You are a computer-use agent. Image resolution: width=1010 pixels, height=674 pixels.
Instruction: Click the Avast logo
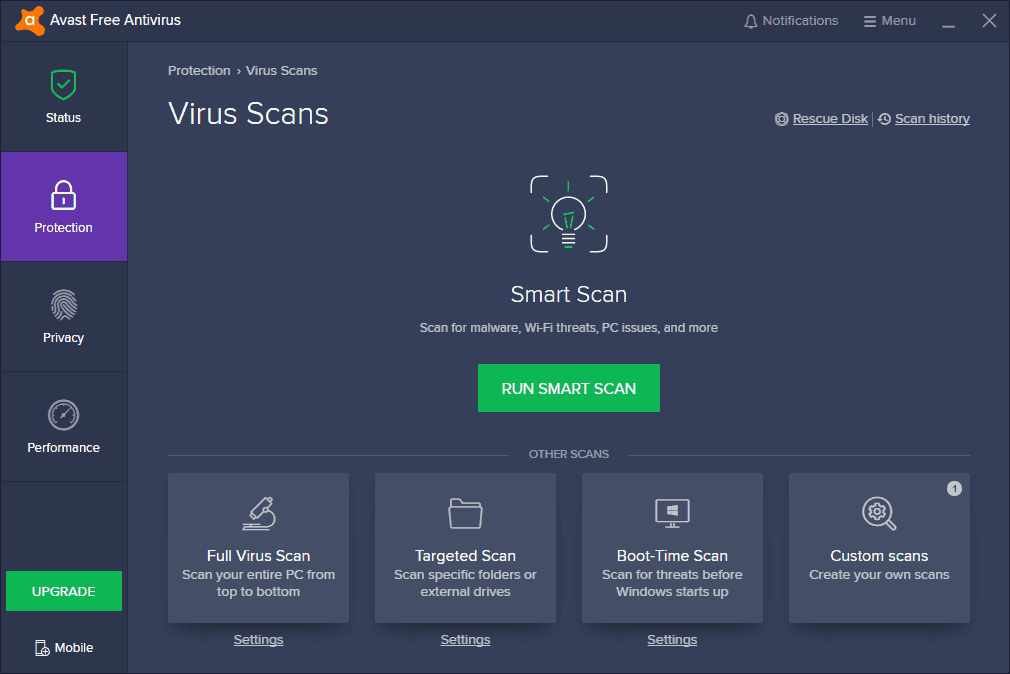(28, 20)
